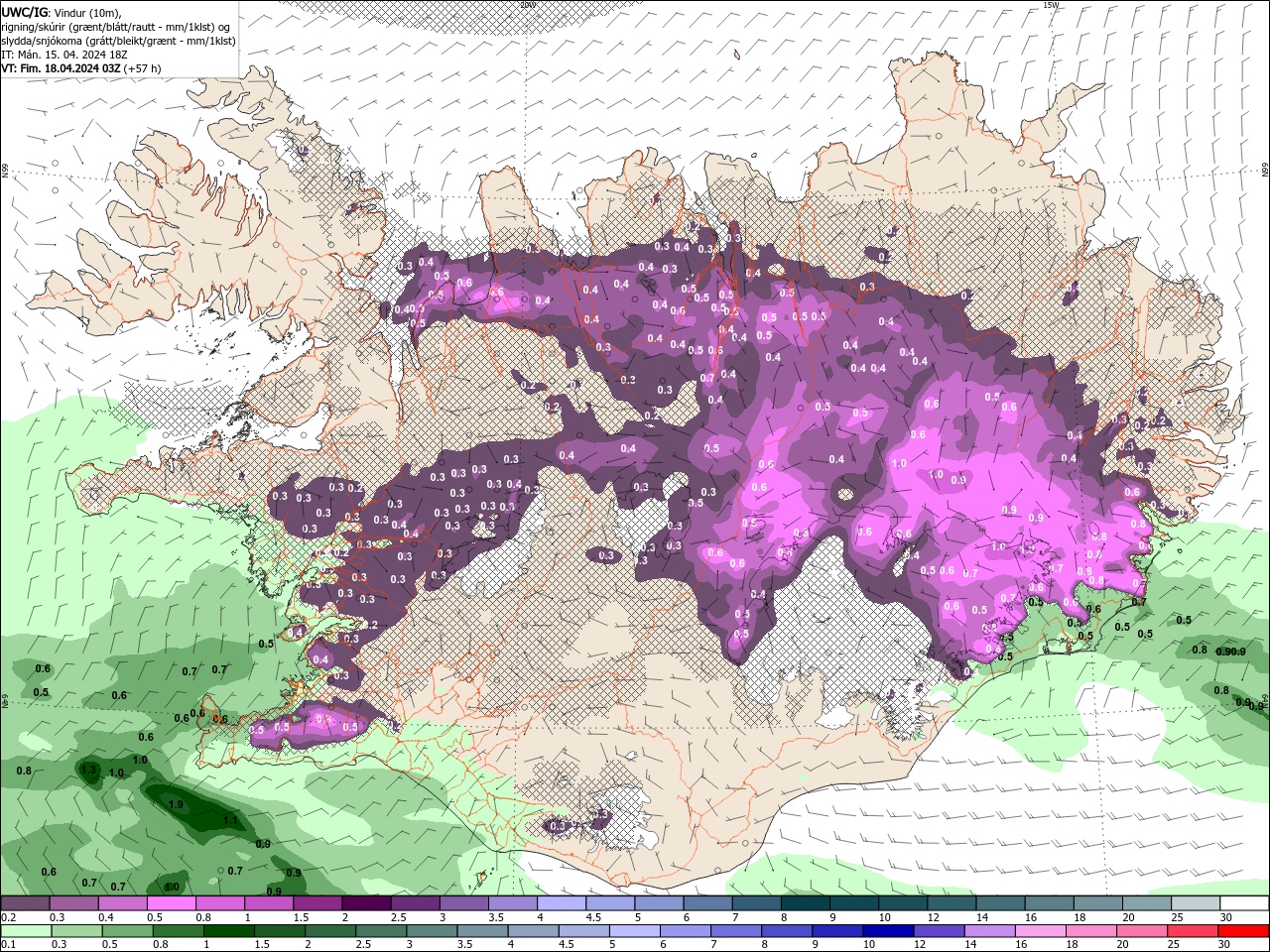The image size is (1270, 952).
Task: Click the snow legend swatch between 0.4 and 0.5
Action: click(x=122, y=903)
